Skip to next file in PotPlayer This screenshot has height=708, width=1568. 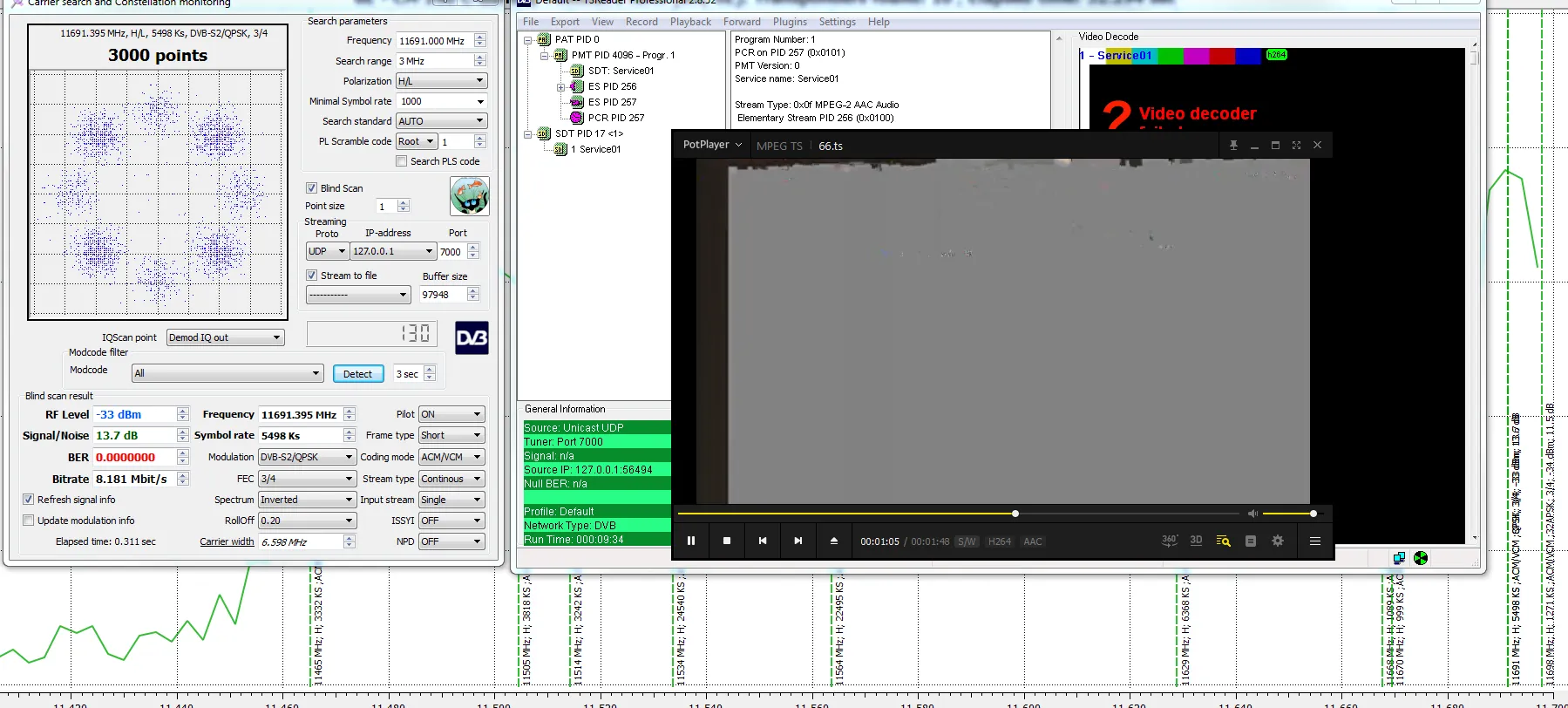[798, 541]
